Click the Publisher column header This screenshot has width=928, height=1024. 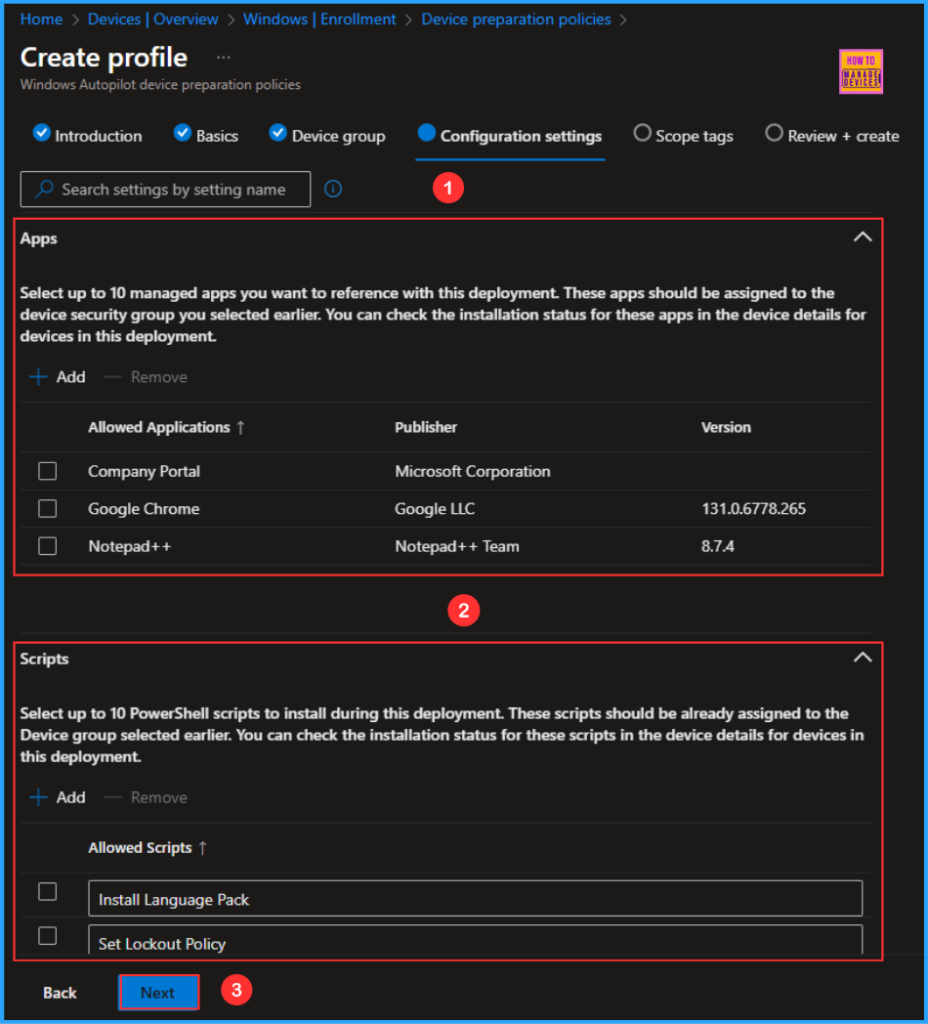click(426, 427)
